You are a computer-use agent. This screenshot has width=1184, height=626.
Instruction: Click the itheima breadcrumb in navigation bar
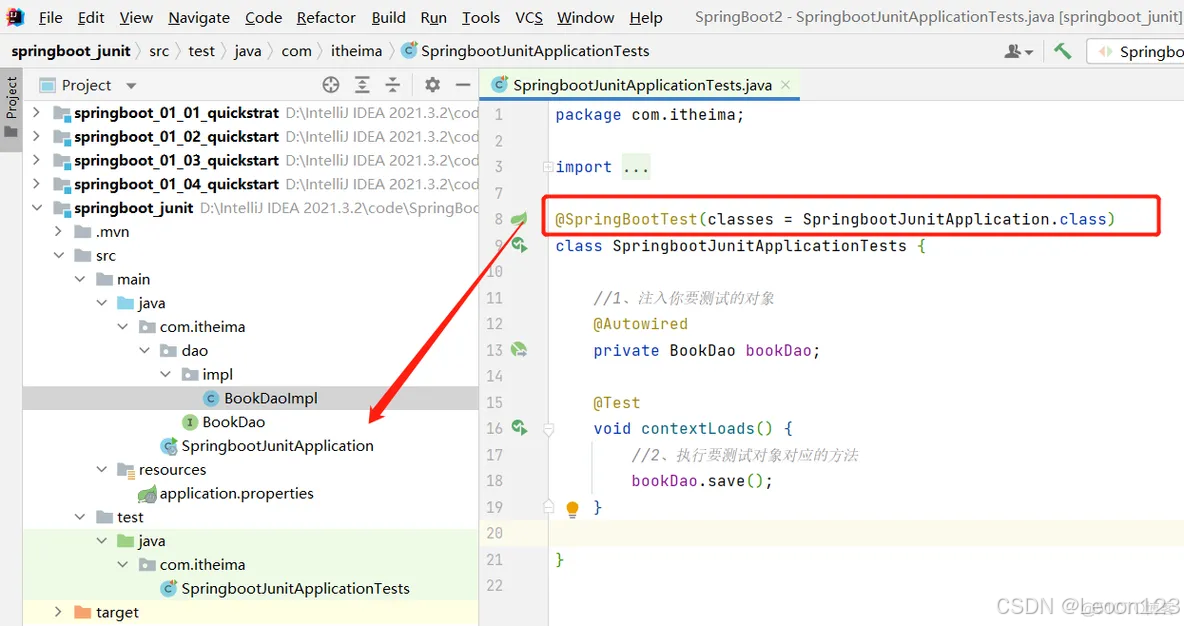click(x=356, y=51)
